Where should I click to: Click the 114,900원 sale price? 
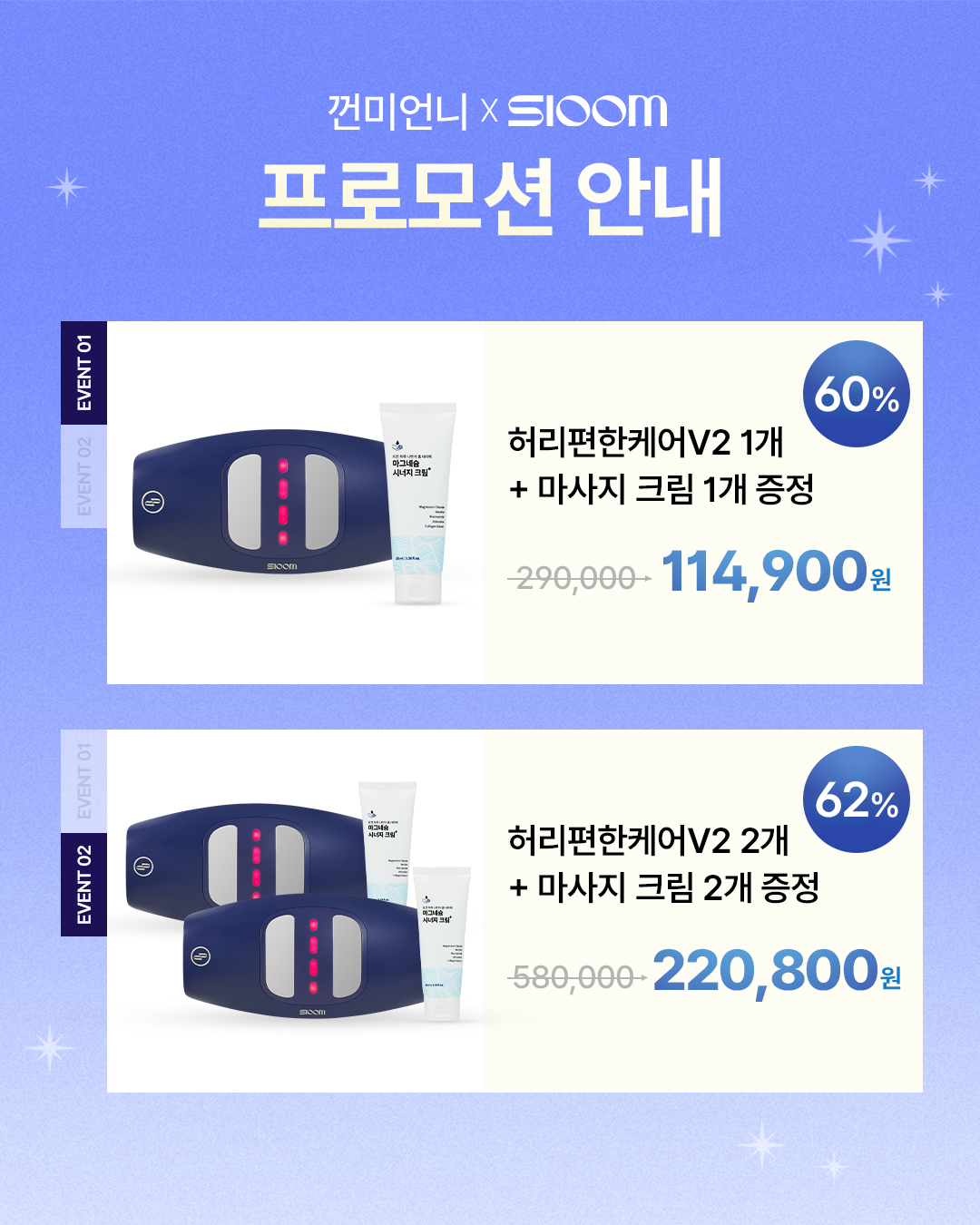click(x=777, y=572)
